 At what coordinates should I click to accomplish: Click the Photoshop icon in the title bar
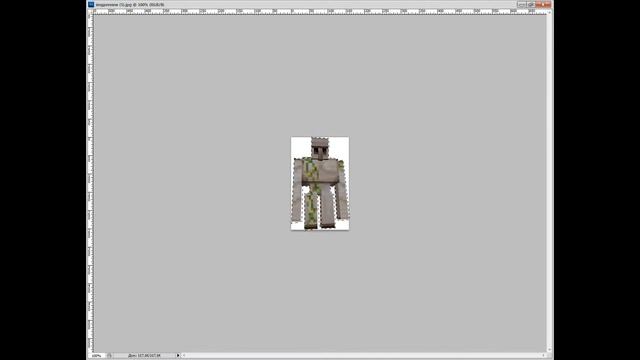[x=91, y=4]
